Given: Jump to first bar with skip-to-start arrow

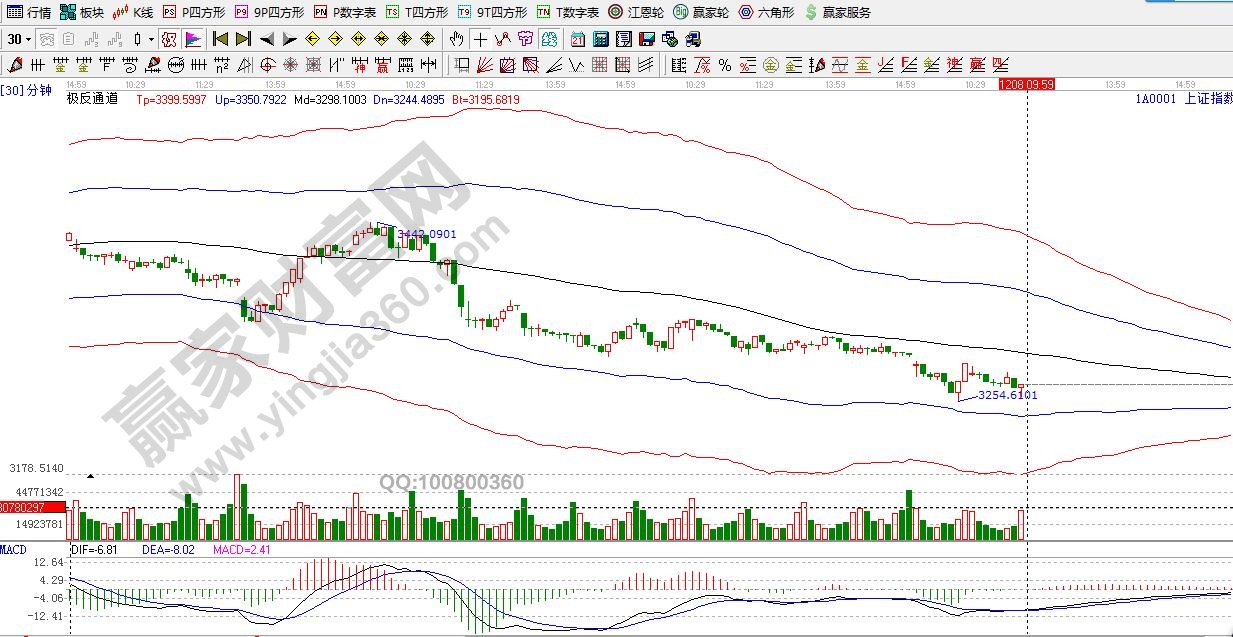Looking at the screenshot, I should coord(220,39).
